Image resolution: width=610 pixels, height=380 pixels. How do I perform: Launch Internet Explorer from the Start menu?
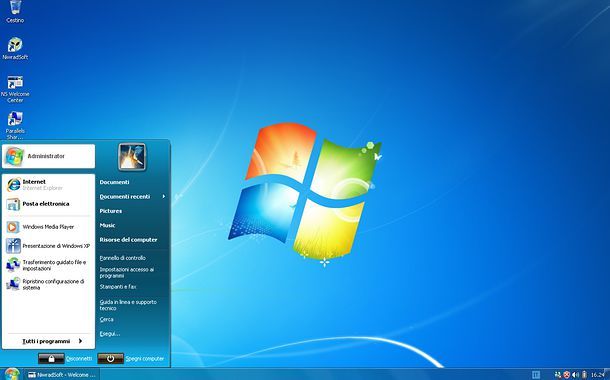(48, 185)
